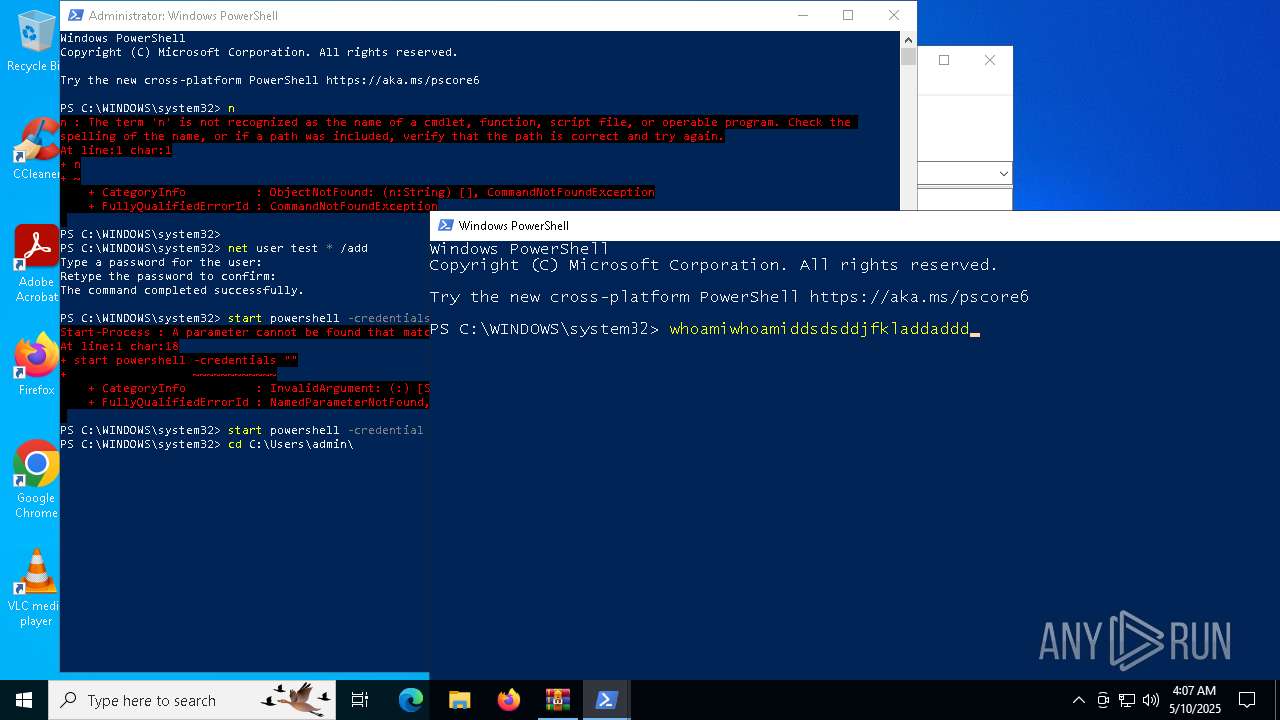Open Adobe Acrobat desktop shortcut
The image size is (1280, 720).
click(x=36, y=263)
